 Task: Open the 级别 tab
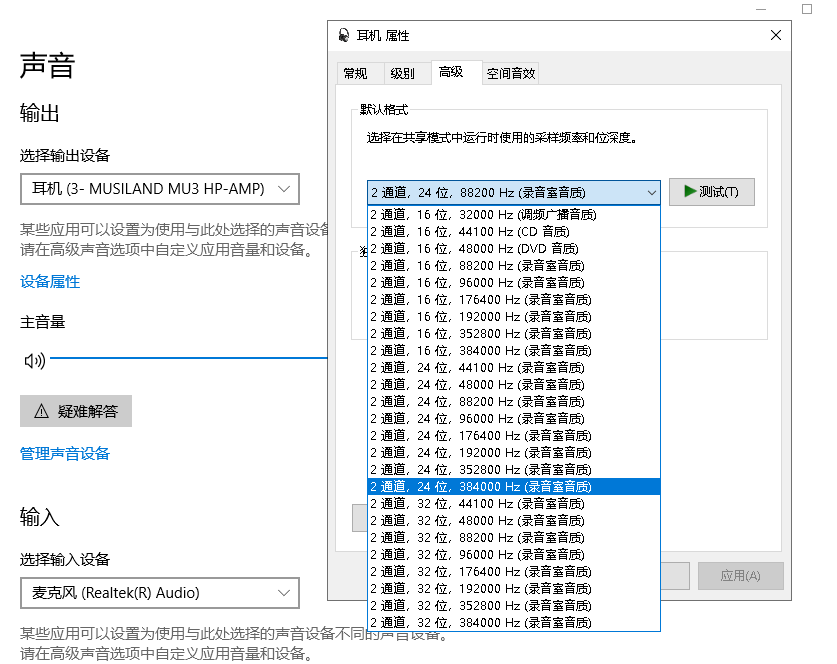point(402,73)
